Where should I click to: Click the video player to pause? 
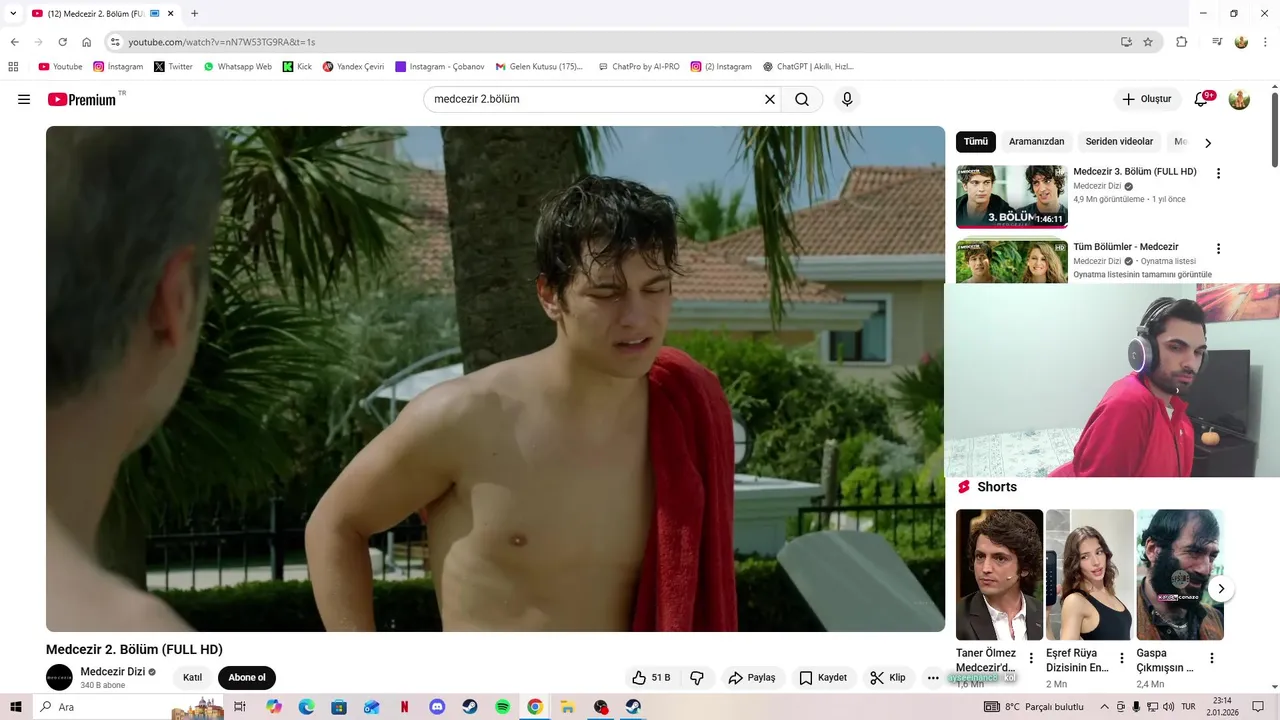click(495, 379)
